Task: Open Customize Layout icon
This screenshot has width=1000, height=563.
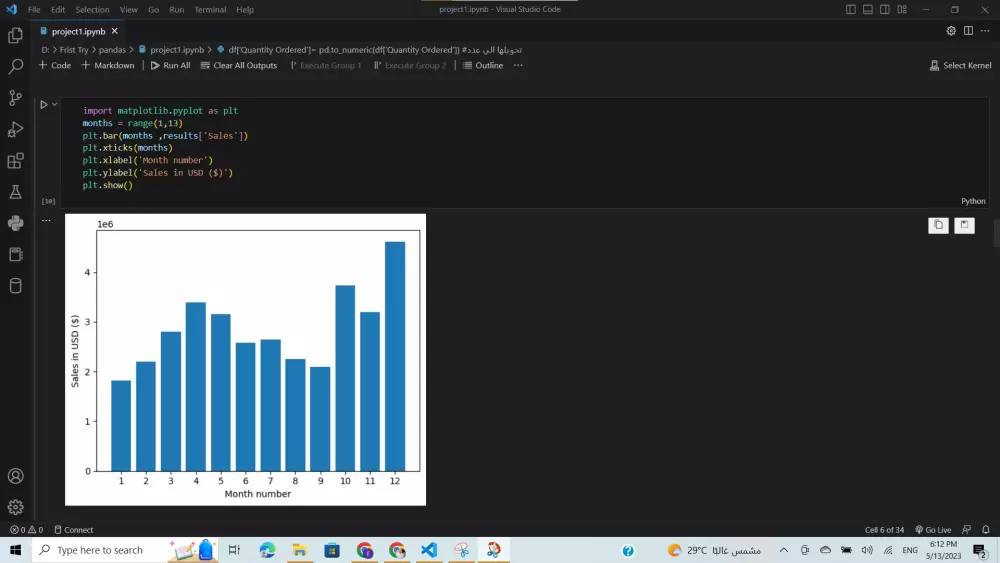Action: coord(902,10)
